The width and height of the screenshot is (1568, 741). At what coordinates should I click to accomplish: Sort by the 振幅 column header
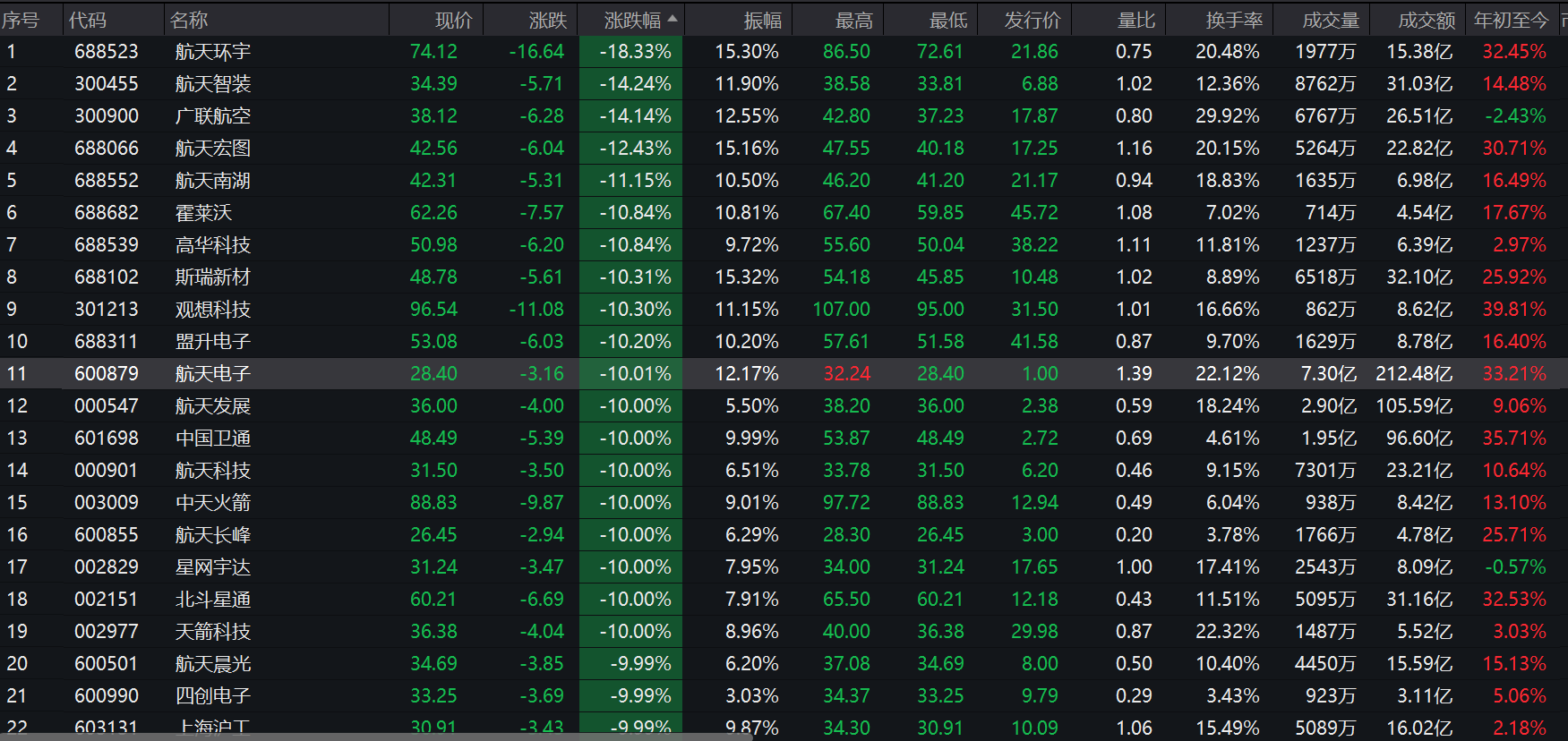pyautogui.click(x=762, y=20)
